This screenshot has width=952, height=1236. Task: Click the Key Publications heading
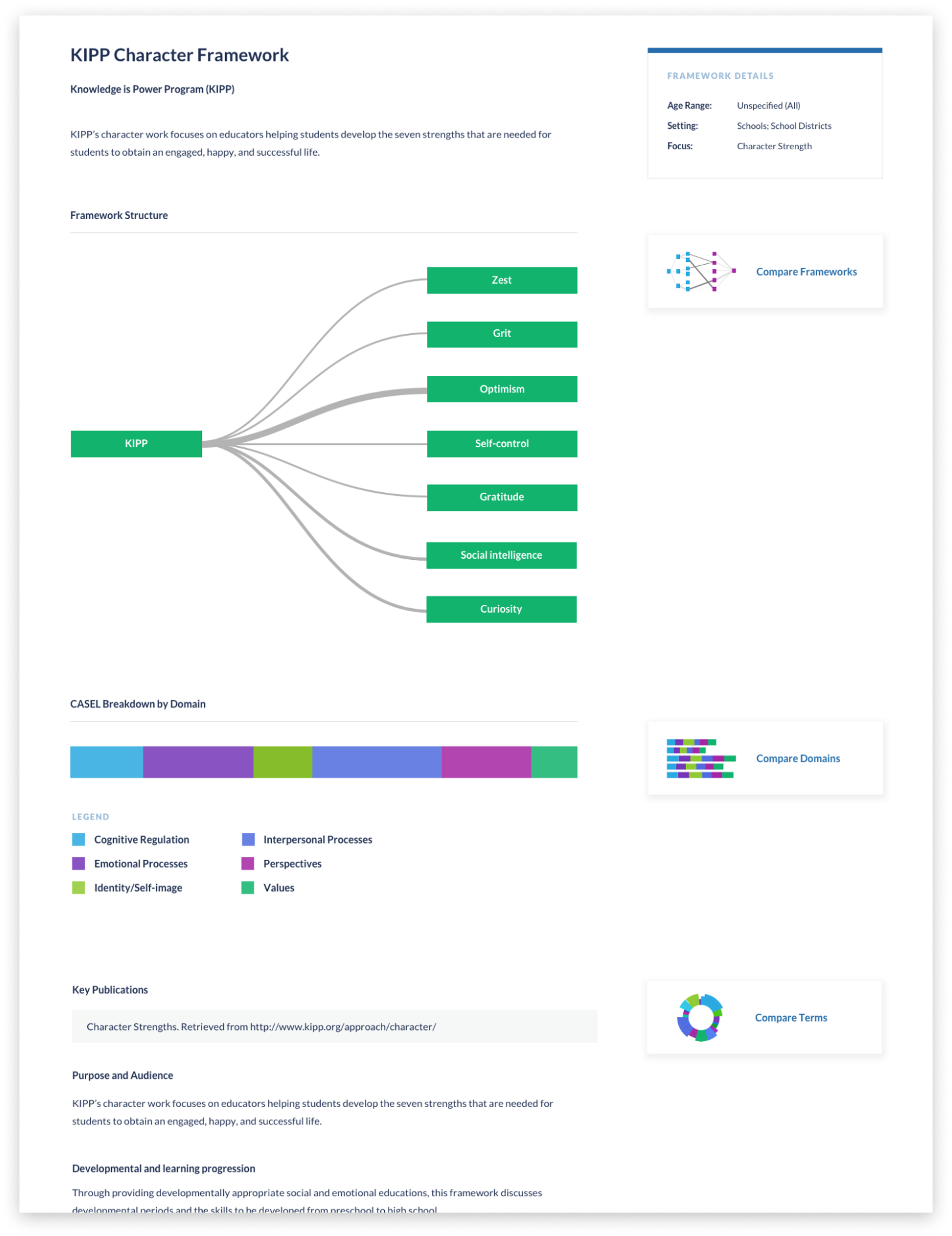coord(110,990)
